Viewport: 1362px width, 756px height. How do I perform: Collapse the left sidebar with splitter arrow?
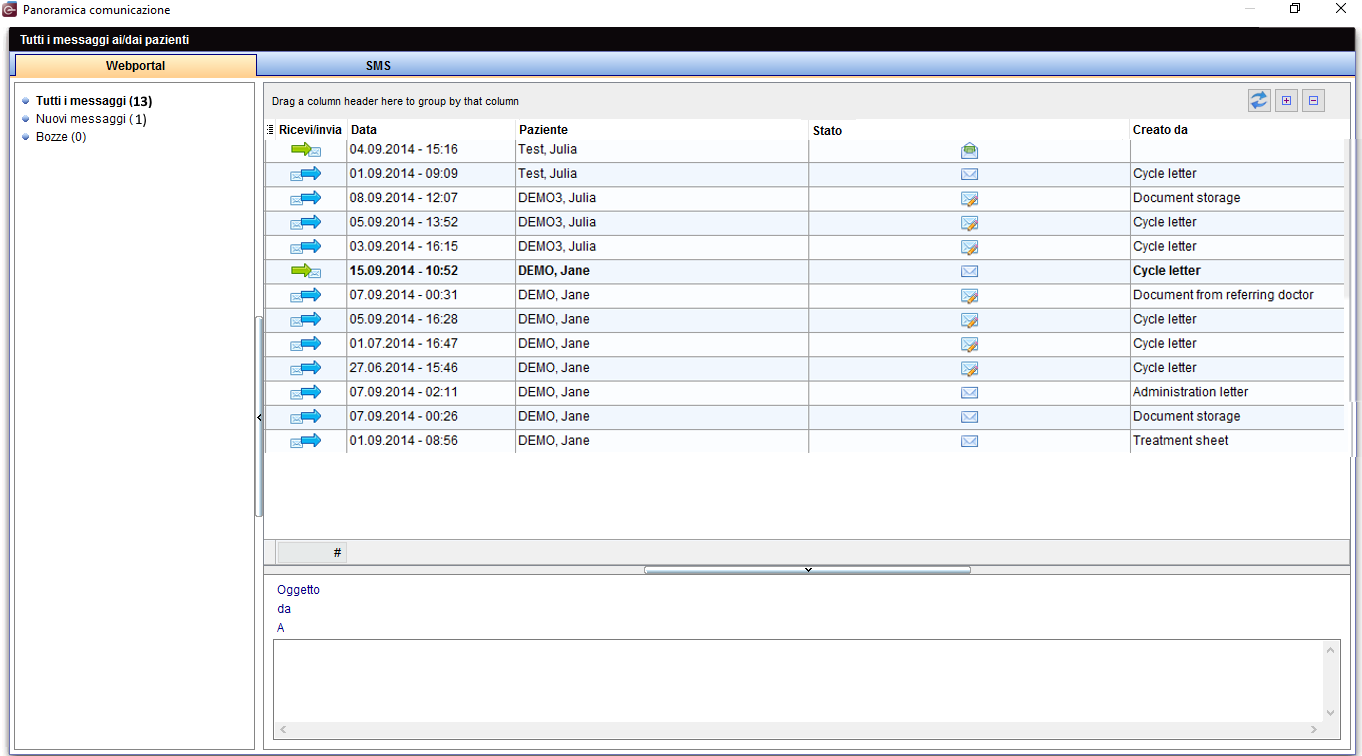pyautogui.click(x=259, y=417)
